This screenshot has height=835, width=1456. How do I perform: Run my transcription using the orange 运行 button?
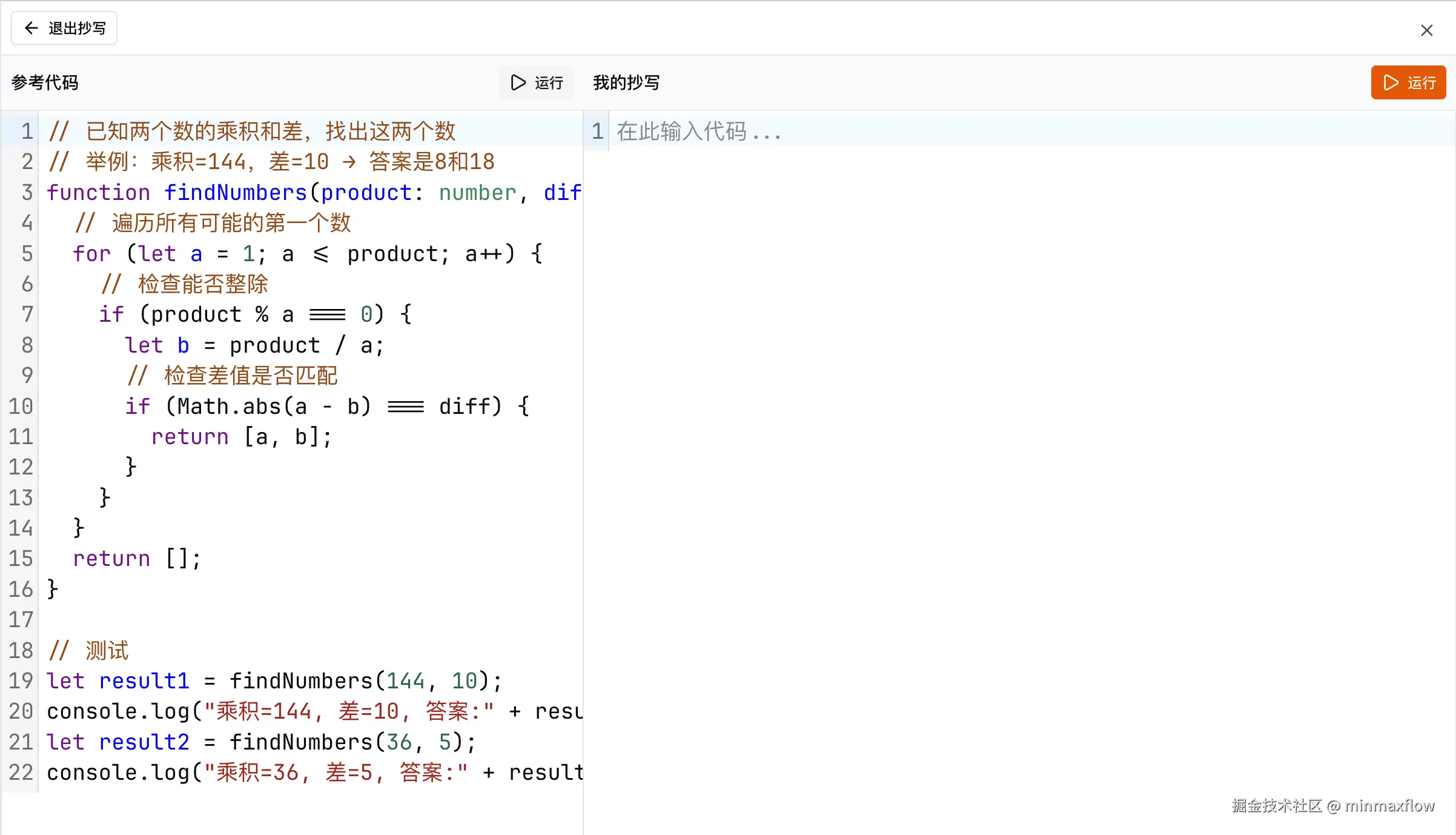[x=1408, y=82]
